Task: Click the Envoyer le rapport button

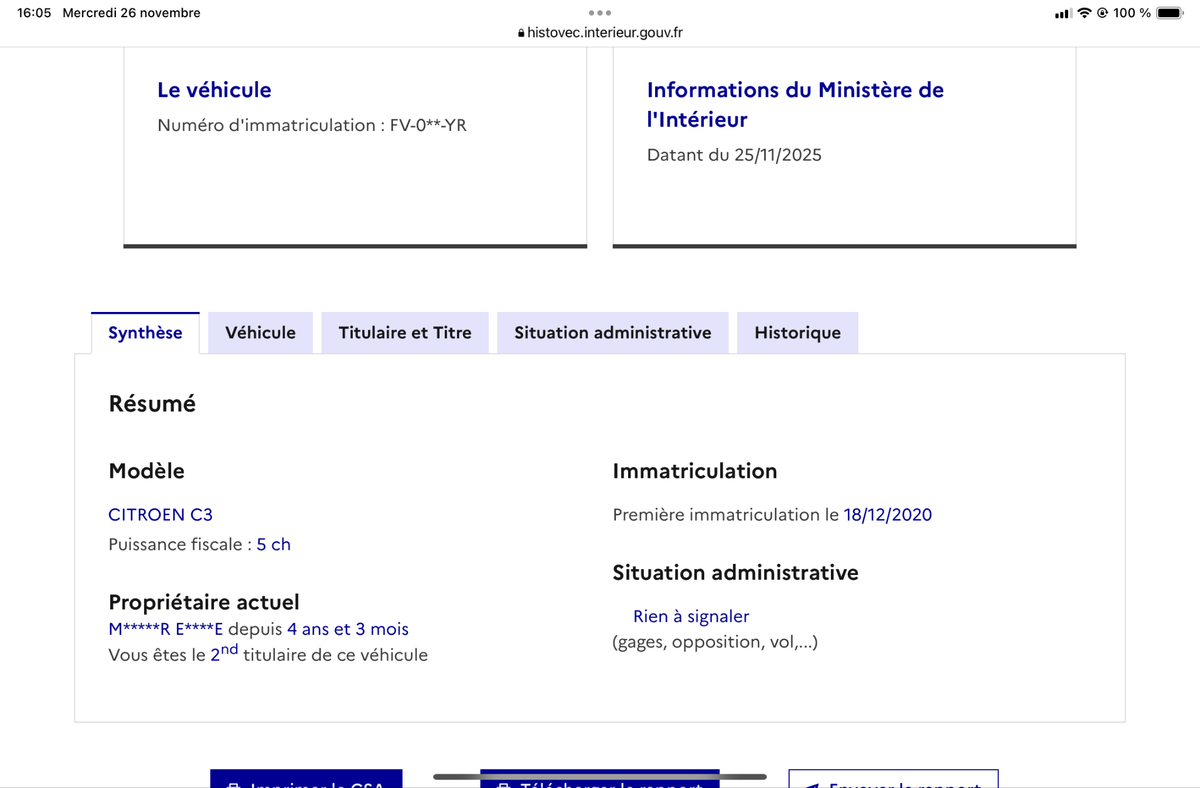Action: [893, 779]
